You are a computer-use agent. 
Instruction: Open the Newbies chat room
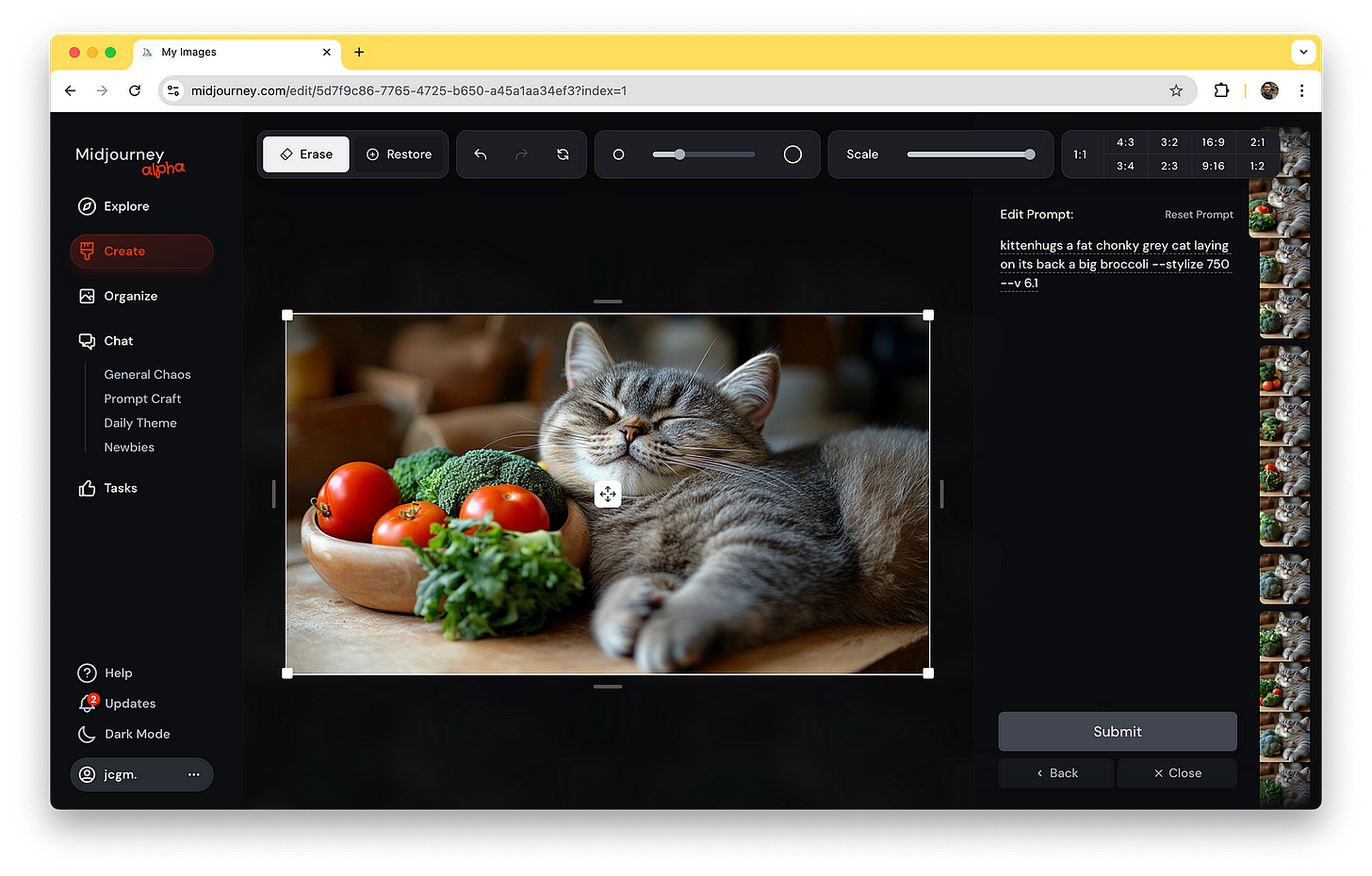coord(129,447)
